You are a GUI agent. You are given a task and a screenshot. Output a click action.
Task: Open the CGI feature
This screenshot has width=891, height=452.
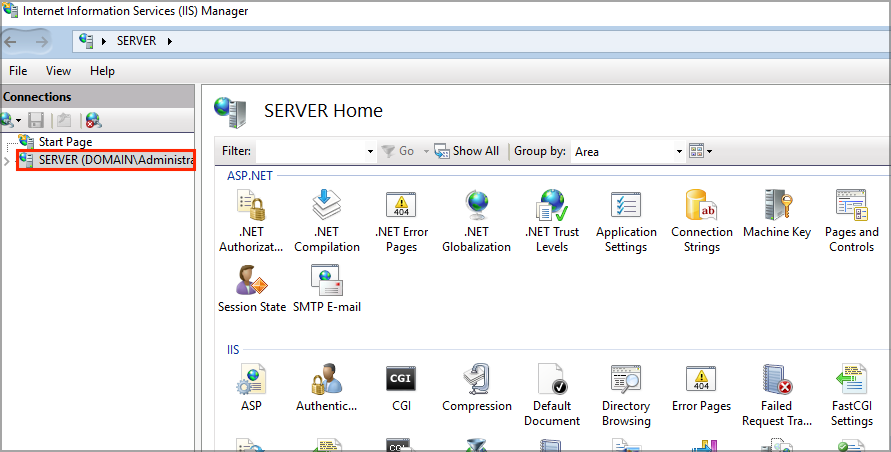(x=401, y=388)
